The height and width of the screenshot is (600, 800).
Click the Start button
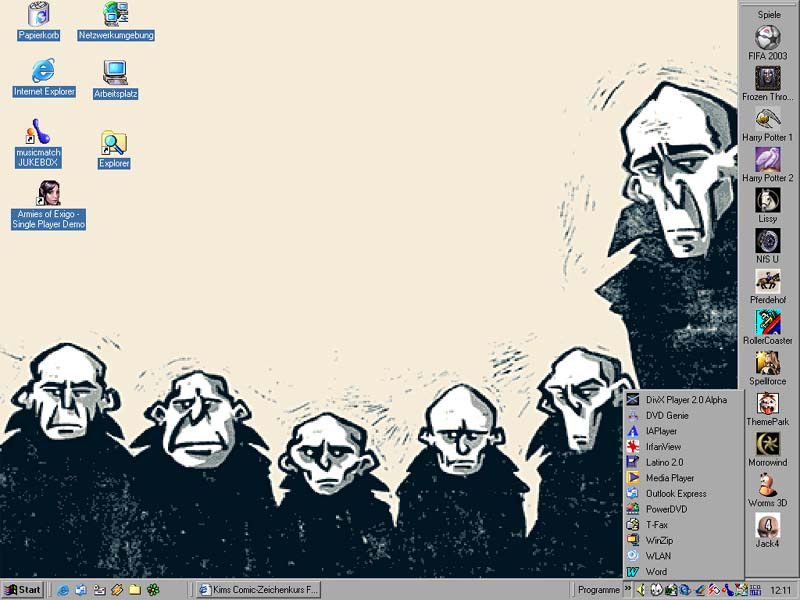coord(23,590)
